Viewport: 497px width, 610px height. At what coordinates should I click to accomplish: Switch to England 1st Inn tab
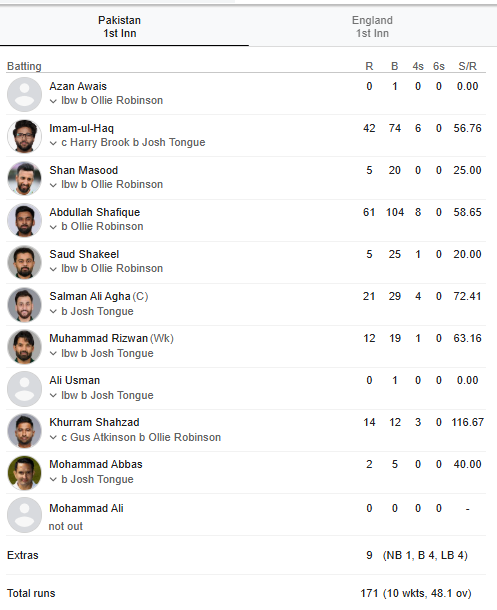point(373,26)
